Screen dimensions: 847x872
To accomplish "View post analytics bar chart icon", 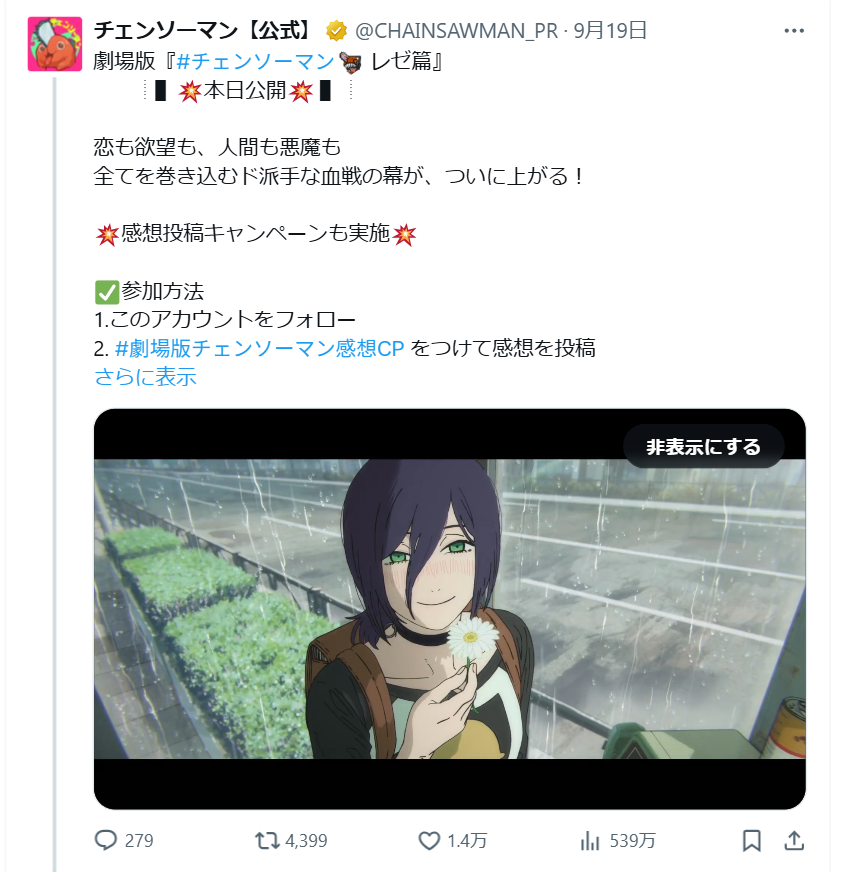I will coord(590,840).
